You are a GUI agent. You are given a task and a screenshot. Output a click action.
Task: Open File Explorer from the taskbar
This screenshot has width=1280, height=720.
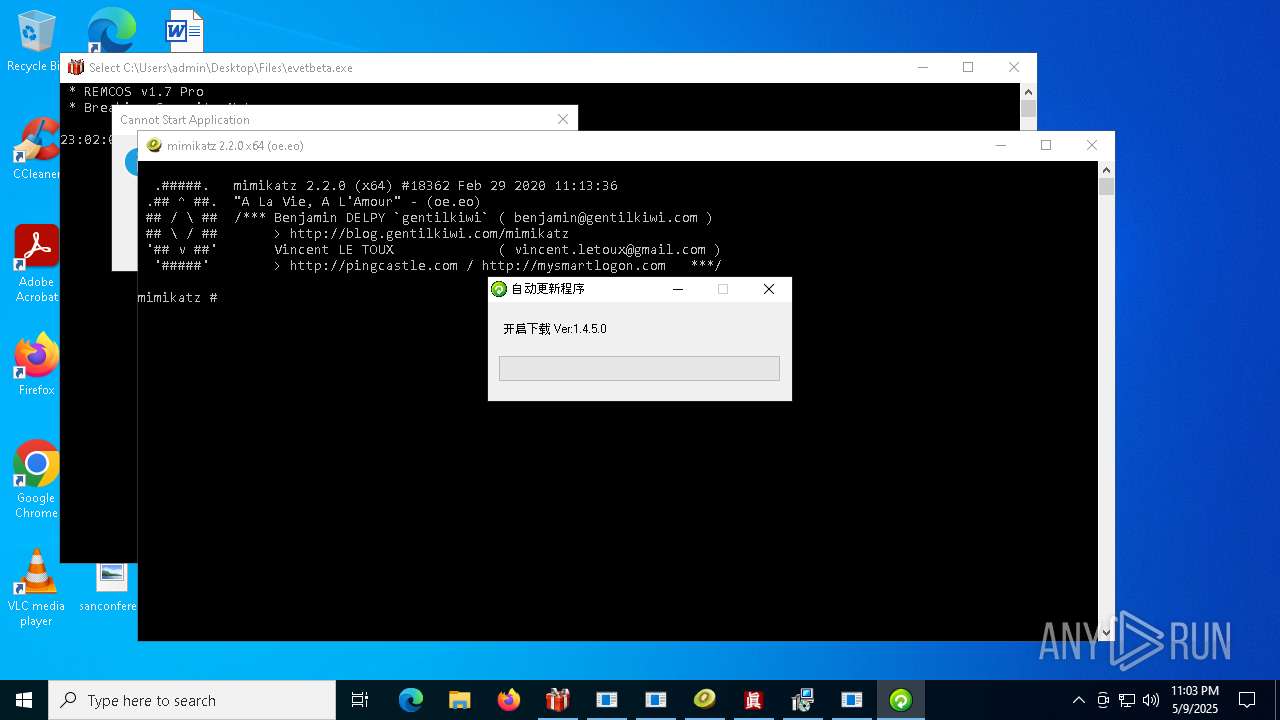tap(459, 700)
